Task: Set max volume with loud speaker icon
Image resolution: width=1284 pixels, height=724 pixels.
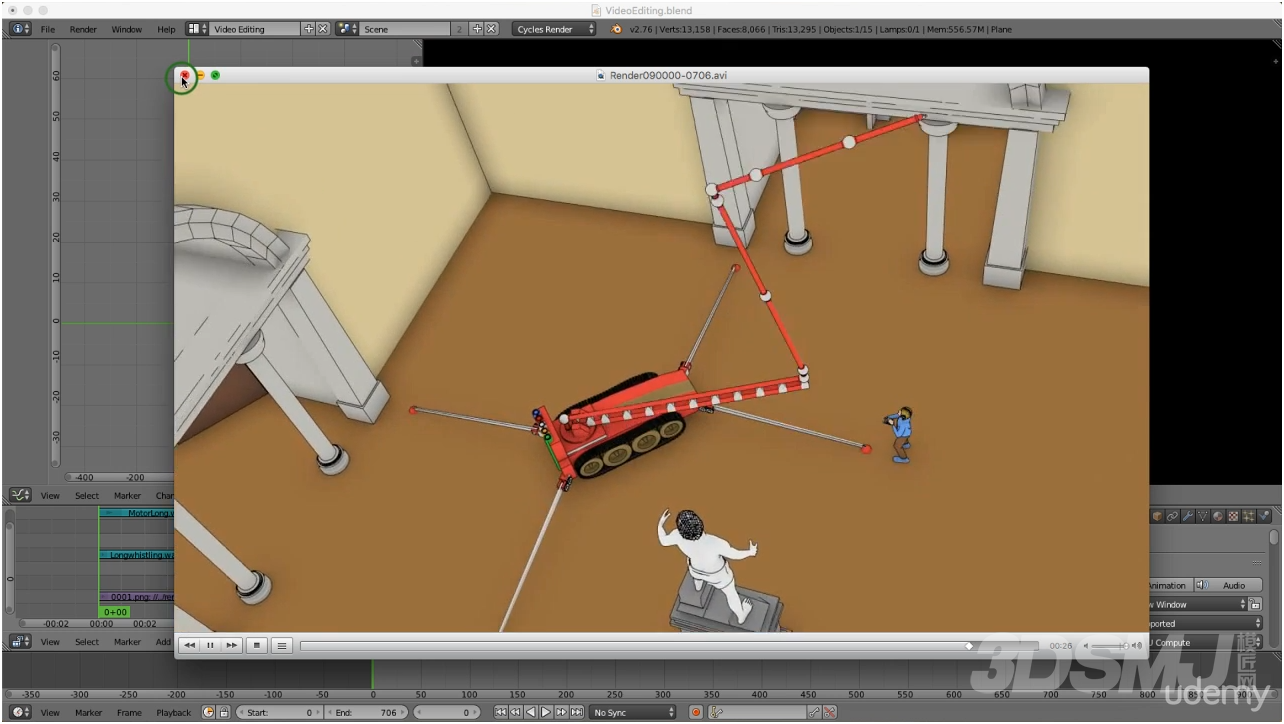Action: click(1137, 646)
